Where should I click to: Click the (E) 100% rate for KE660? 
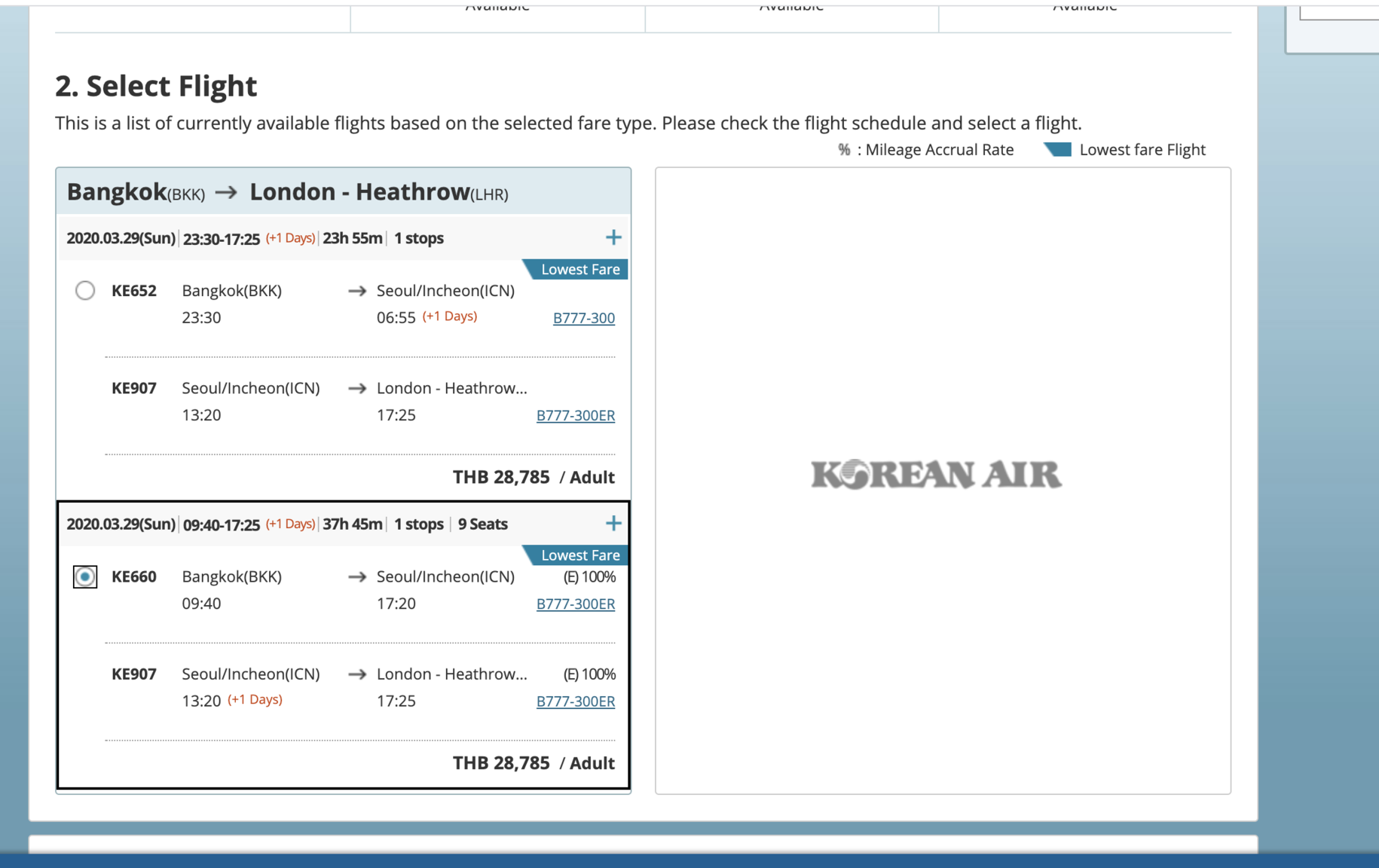(x=590, y=576)
